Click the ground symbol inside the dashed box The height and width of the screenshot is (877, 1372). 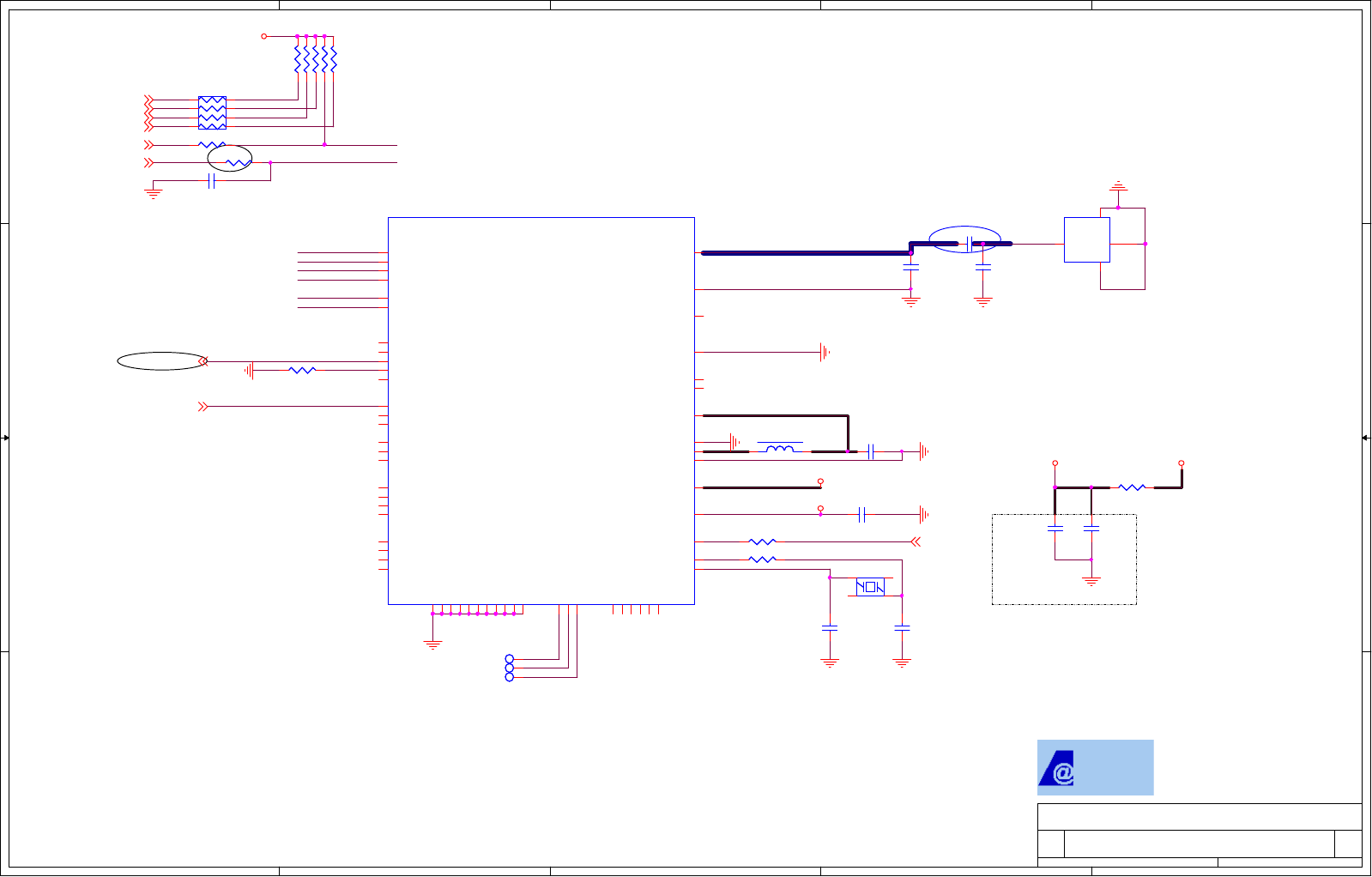[x=1091, y=581]
